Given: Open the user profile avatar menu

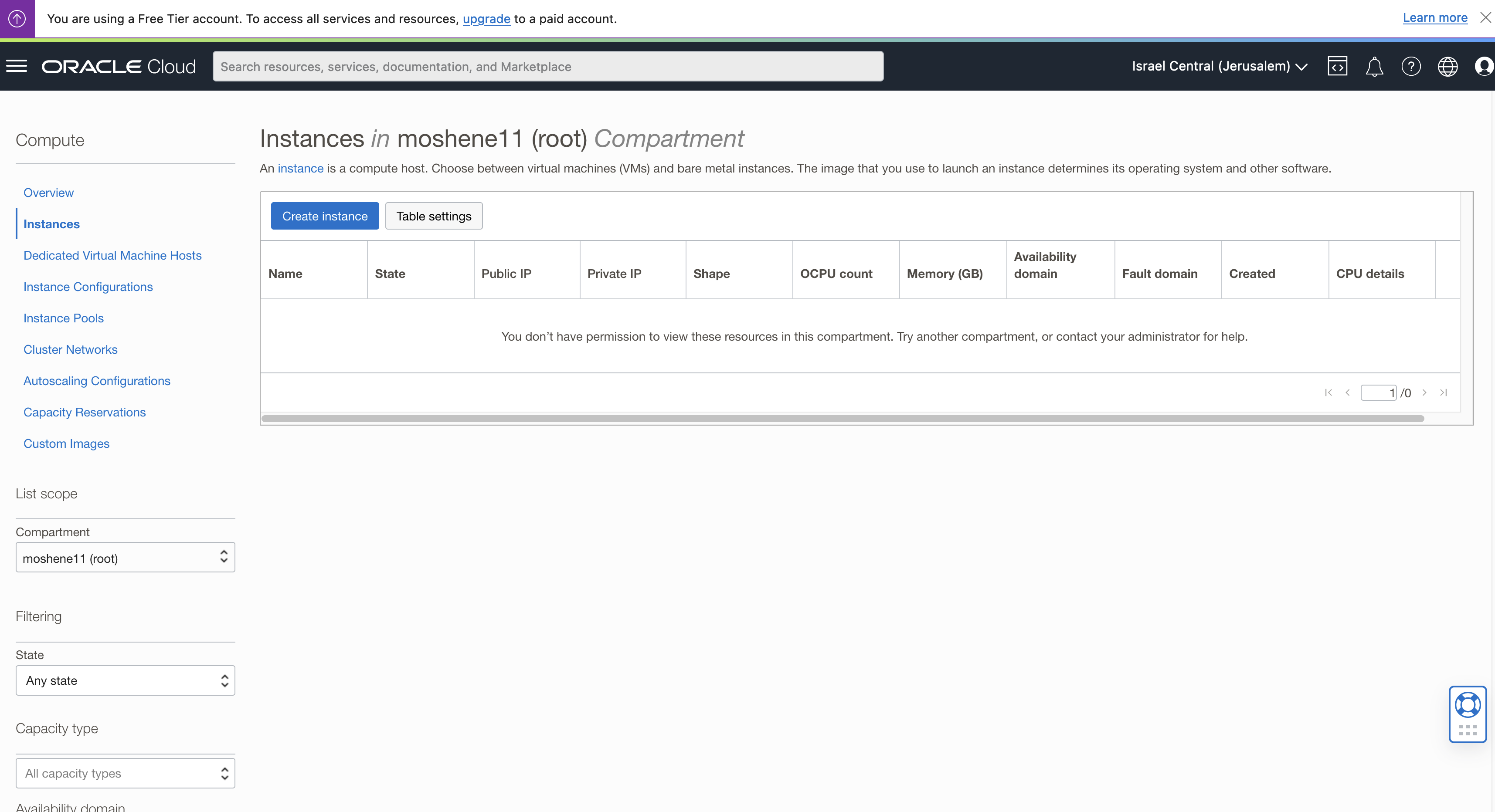Looking at the screenshot, I should 1484,66.
